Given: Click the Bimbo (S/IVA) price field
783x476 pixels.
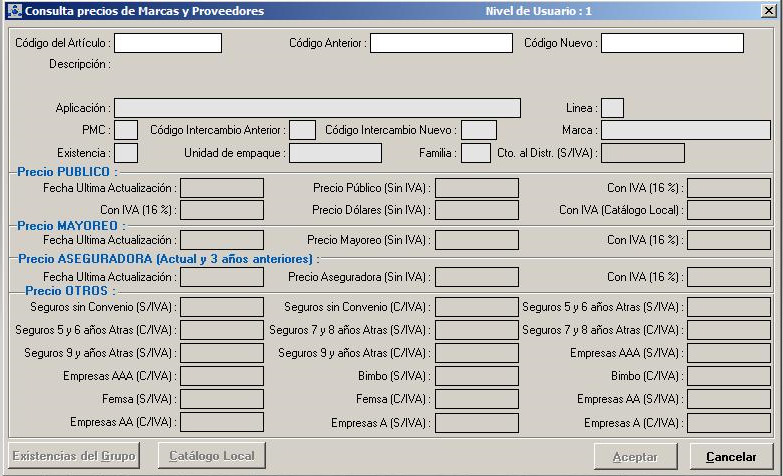Looking at the screenshot, I should tap(476, 376).
